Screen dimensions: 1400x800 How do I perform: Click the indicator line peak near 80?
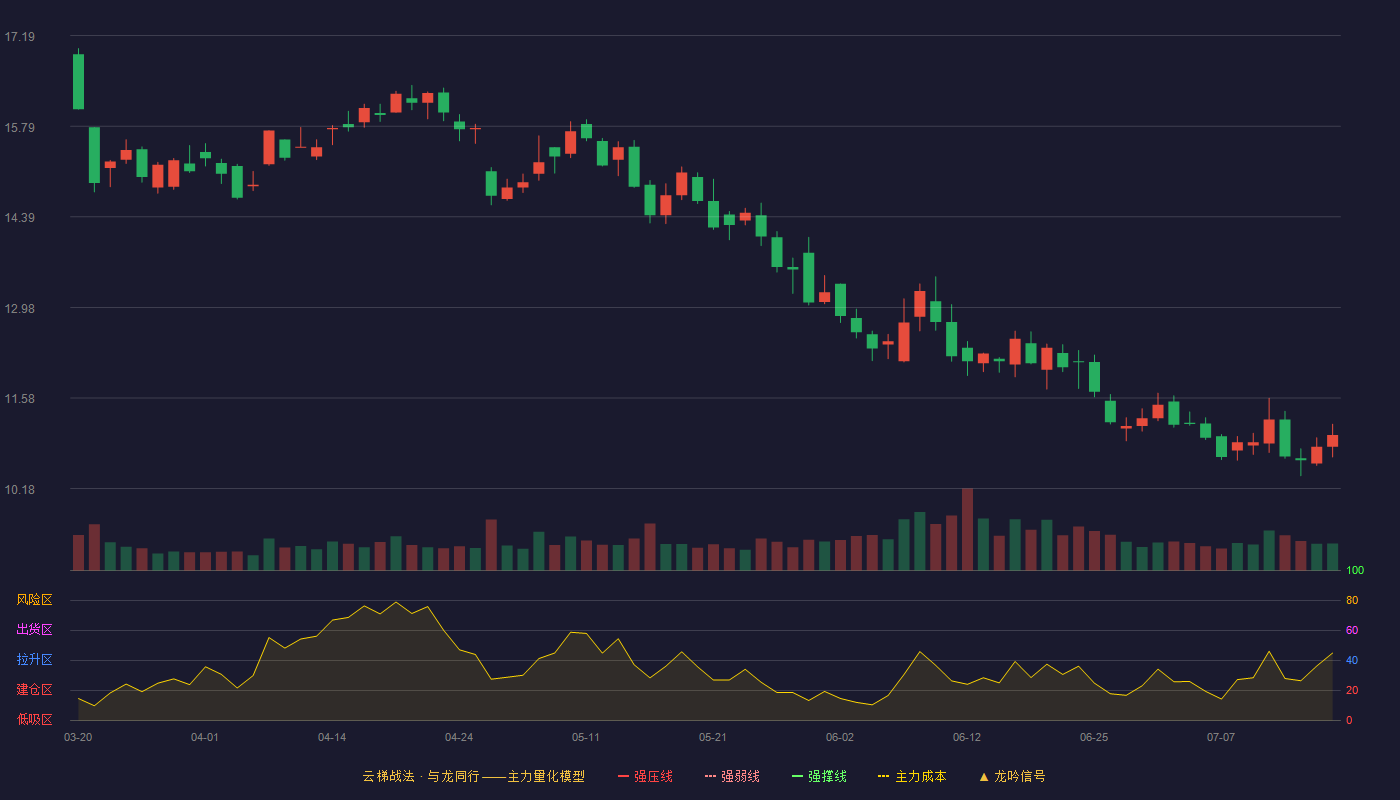coord(396,602)
